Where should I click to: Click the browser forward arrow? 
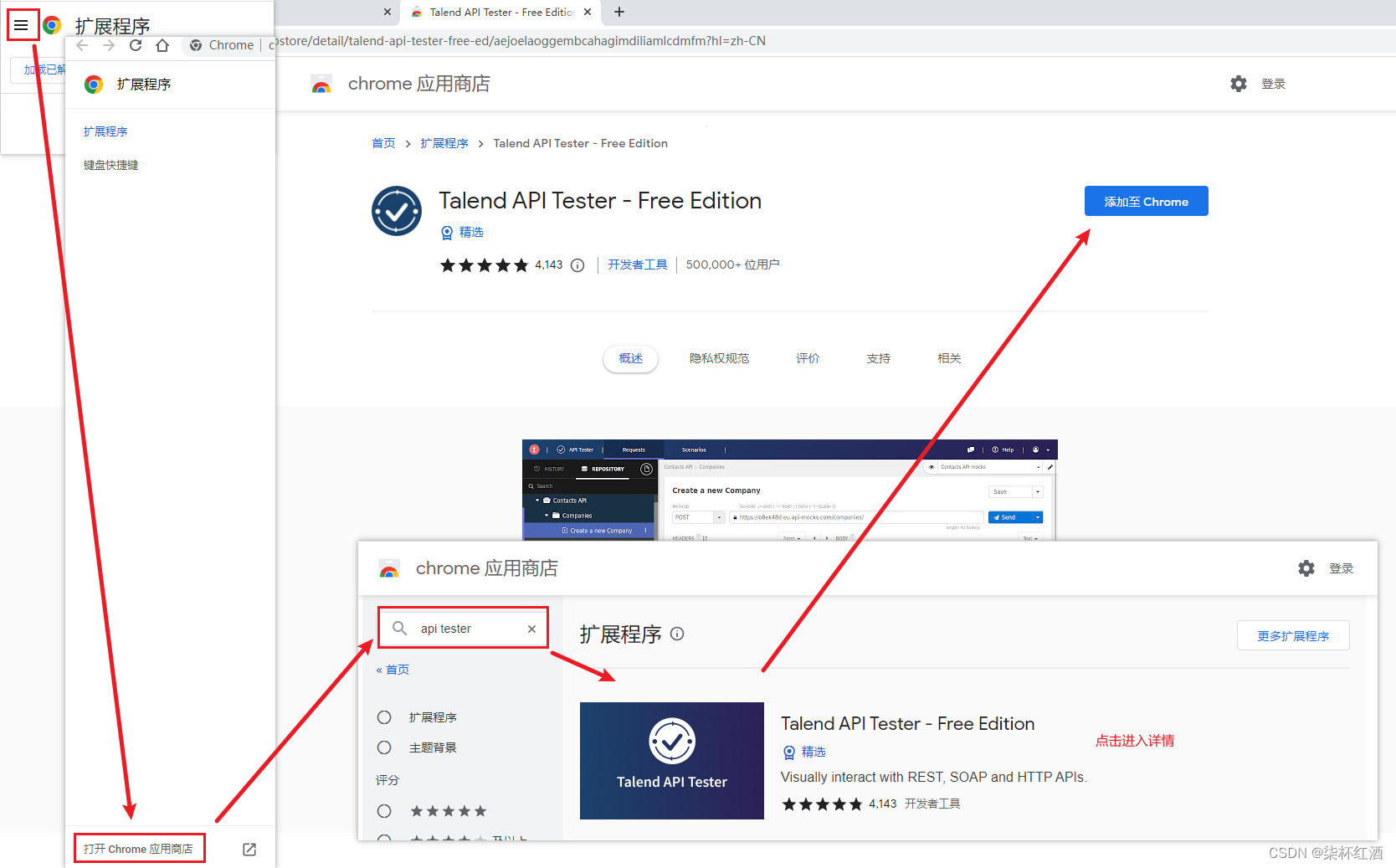pos(109,45)
